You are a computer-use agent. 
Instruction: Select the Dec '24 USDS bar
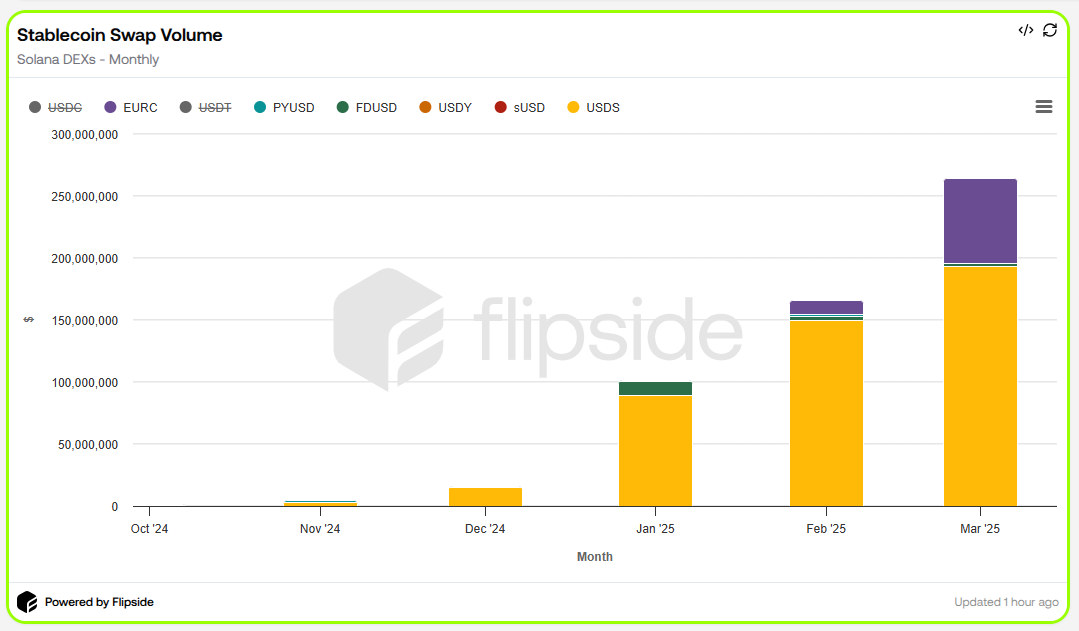pos(485,497)
